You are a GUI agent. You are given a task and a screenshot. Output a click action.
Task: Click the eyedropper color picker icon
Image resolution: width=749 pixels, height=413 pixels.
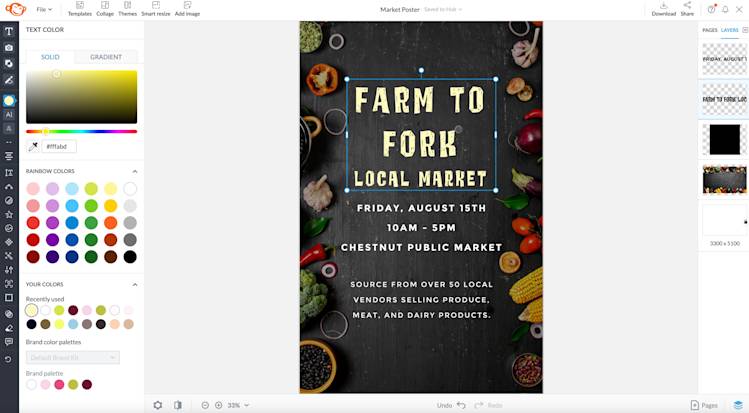(33, 147)
